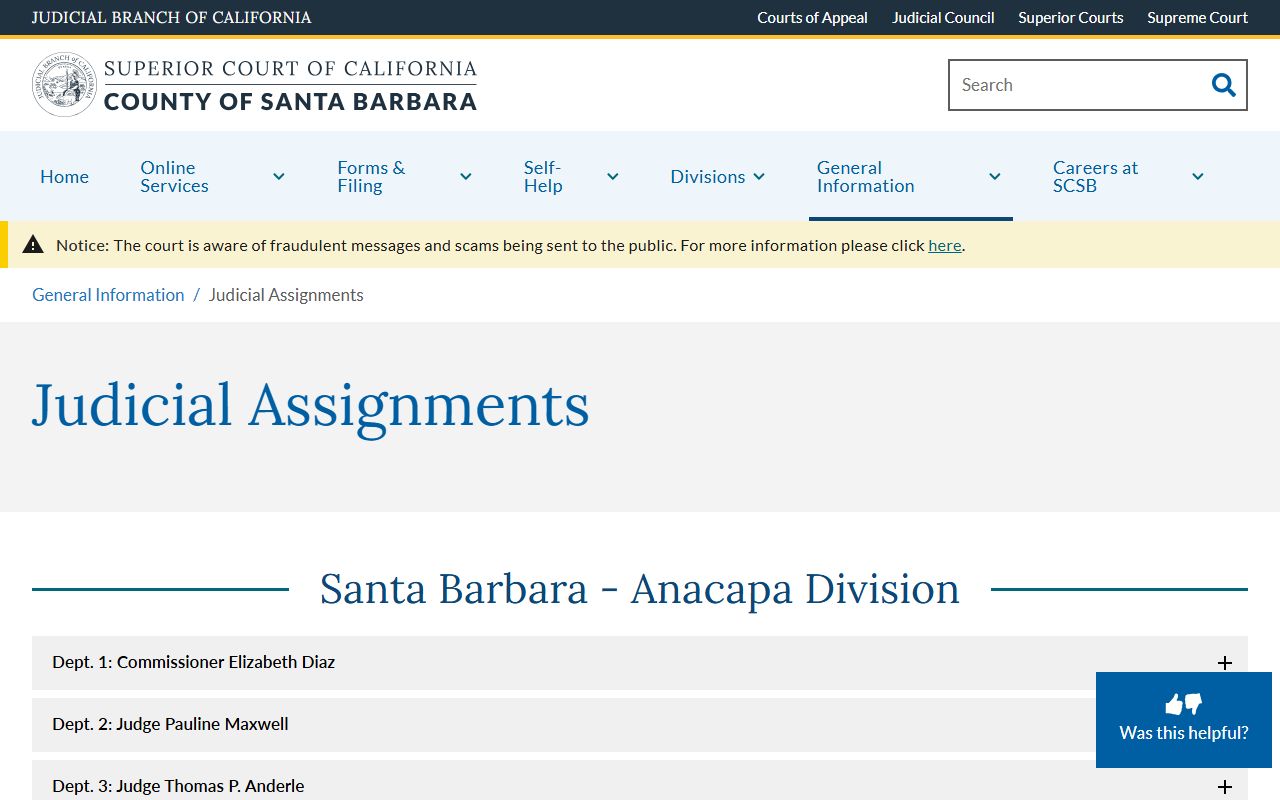The width and height of the screenshot is (1280, 800).
Task: Click the thumbs up/down feedback icon
Action: click(1184, 704)
